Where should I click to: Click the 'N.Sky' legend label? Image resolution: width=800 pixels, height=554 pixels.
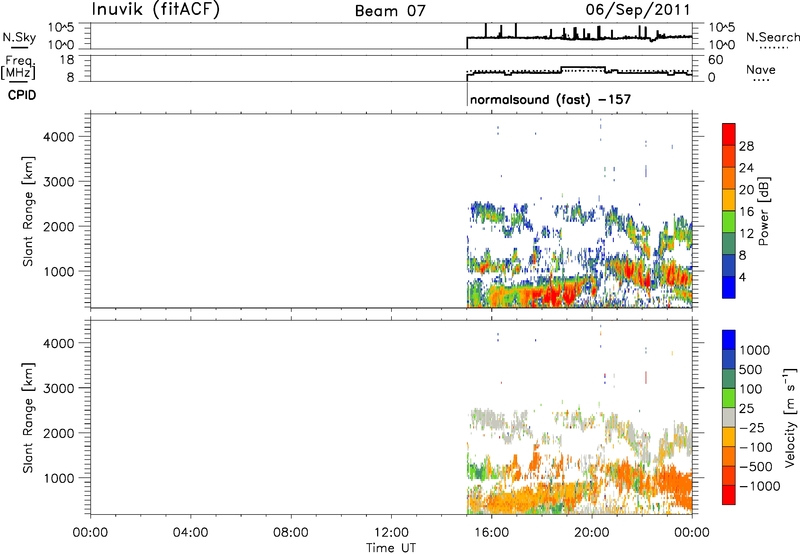pyautogui.click(x=19, y=37)
